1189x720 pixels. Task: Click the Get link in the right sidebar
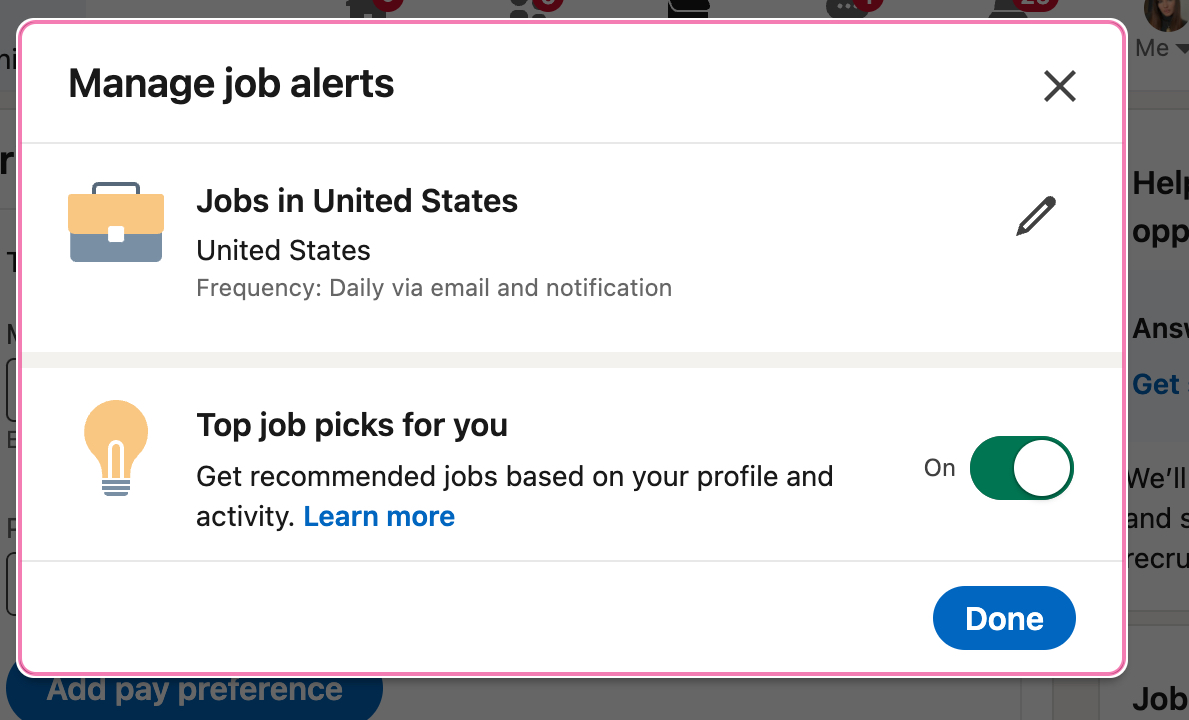tap(1156, 384)
